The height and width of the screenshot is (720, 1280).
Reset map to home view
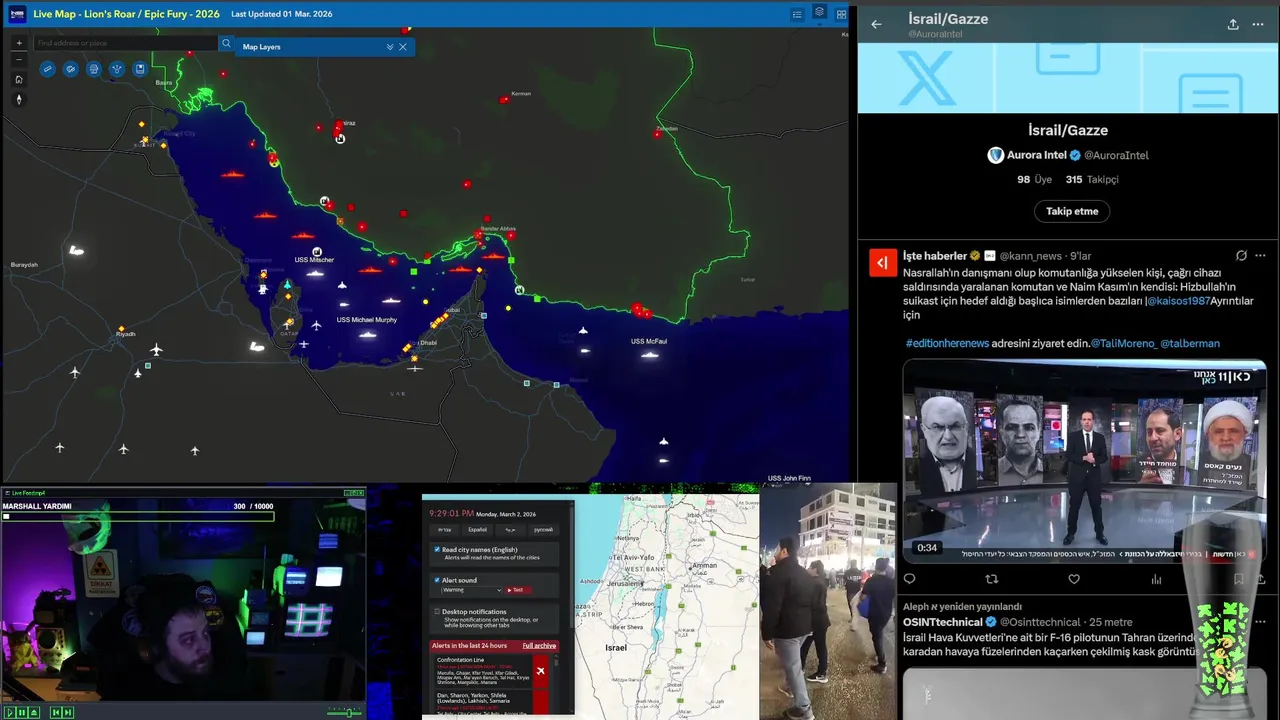(x=19, y=79)
